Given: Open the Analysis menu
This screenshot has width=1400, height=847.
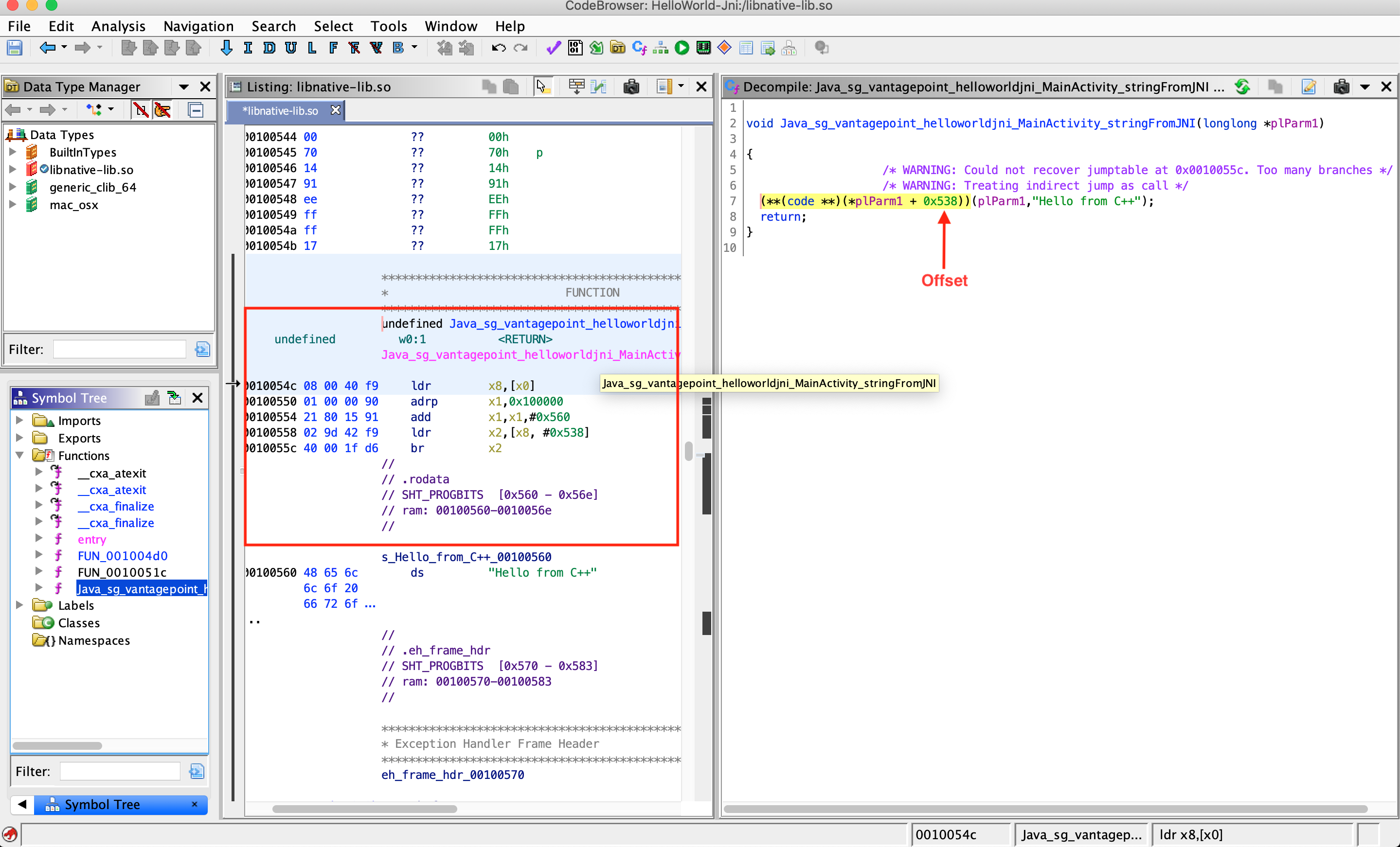Looking at the screenshot, I should 118,26.
